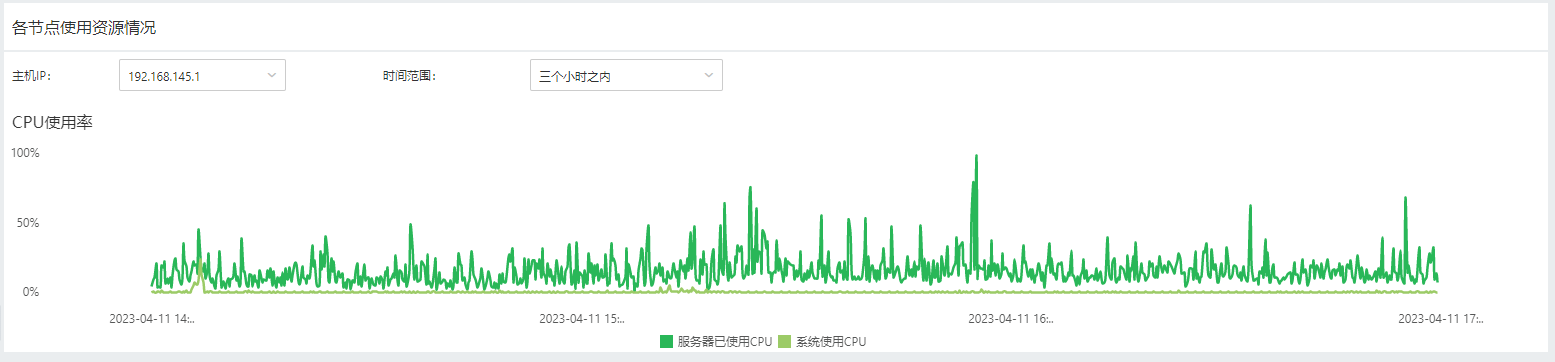Open the 三个小时之内 time range dropdown

point(626,75)
